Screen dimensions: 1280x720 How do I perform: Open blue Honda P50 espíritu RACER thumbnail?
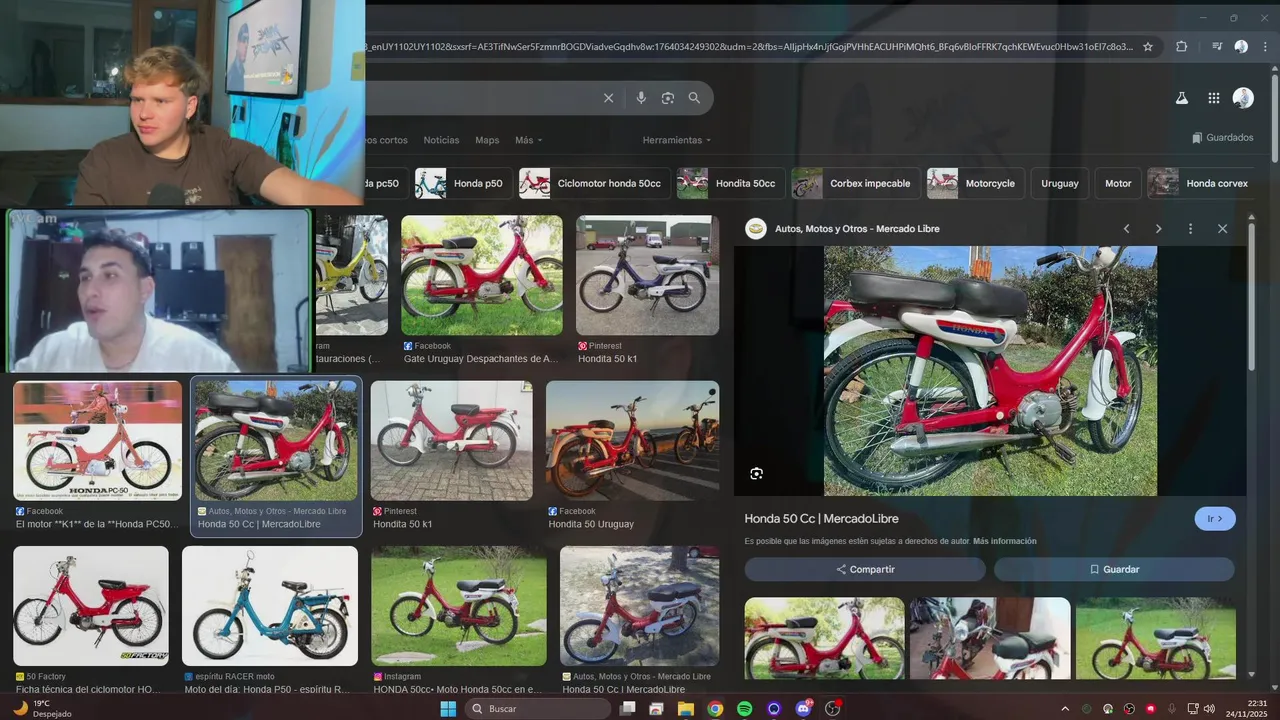click(x=270, y=606)
